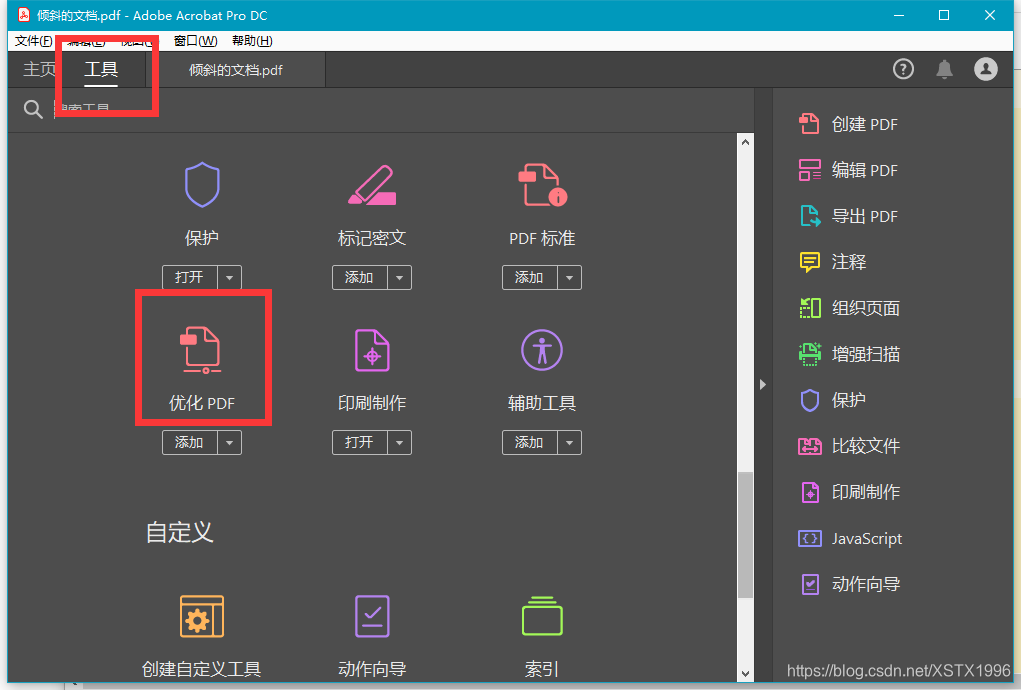Expand dropdown arrow beside 标记密文 添加 button

tap(399, 277)
